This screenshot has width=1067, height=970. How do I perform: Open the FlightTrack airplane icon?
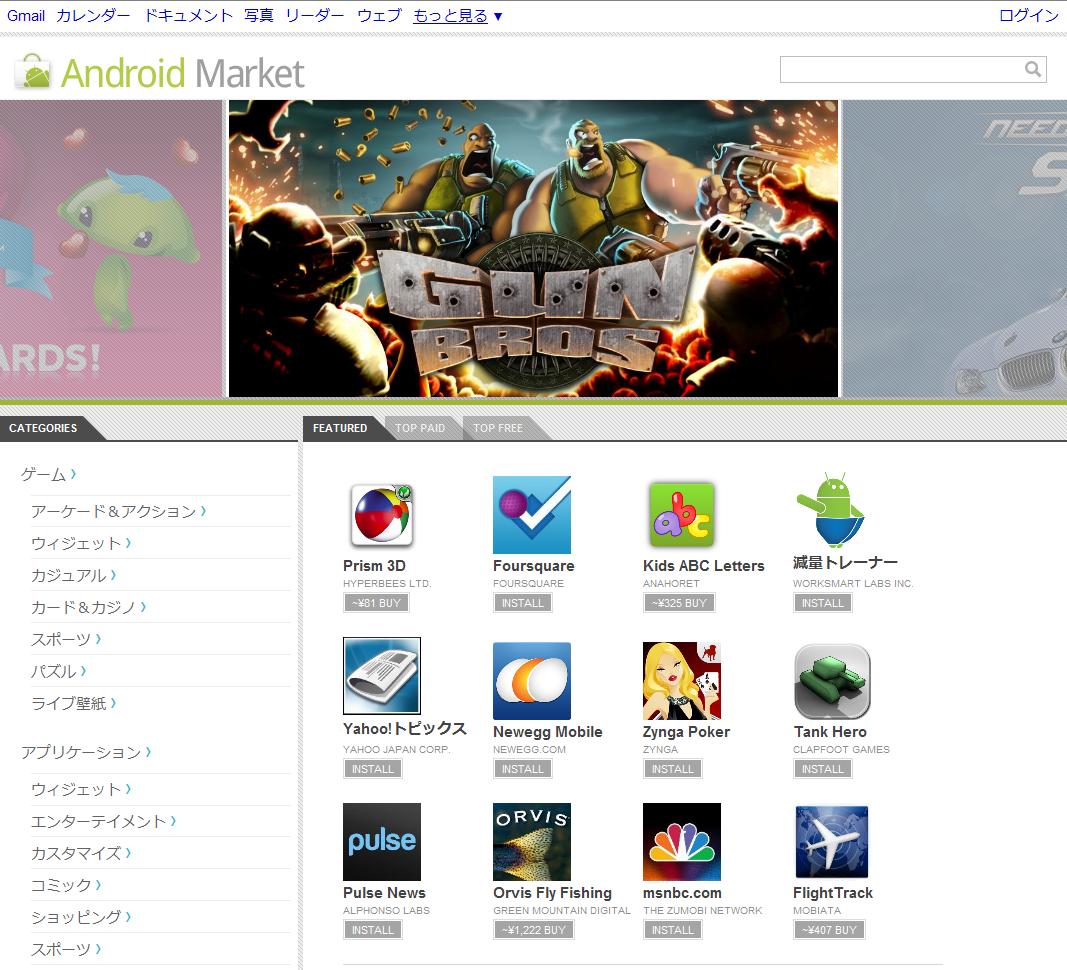[x=832, y=842]
